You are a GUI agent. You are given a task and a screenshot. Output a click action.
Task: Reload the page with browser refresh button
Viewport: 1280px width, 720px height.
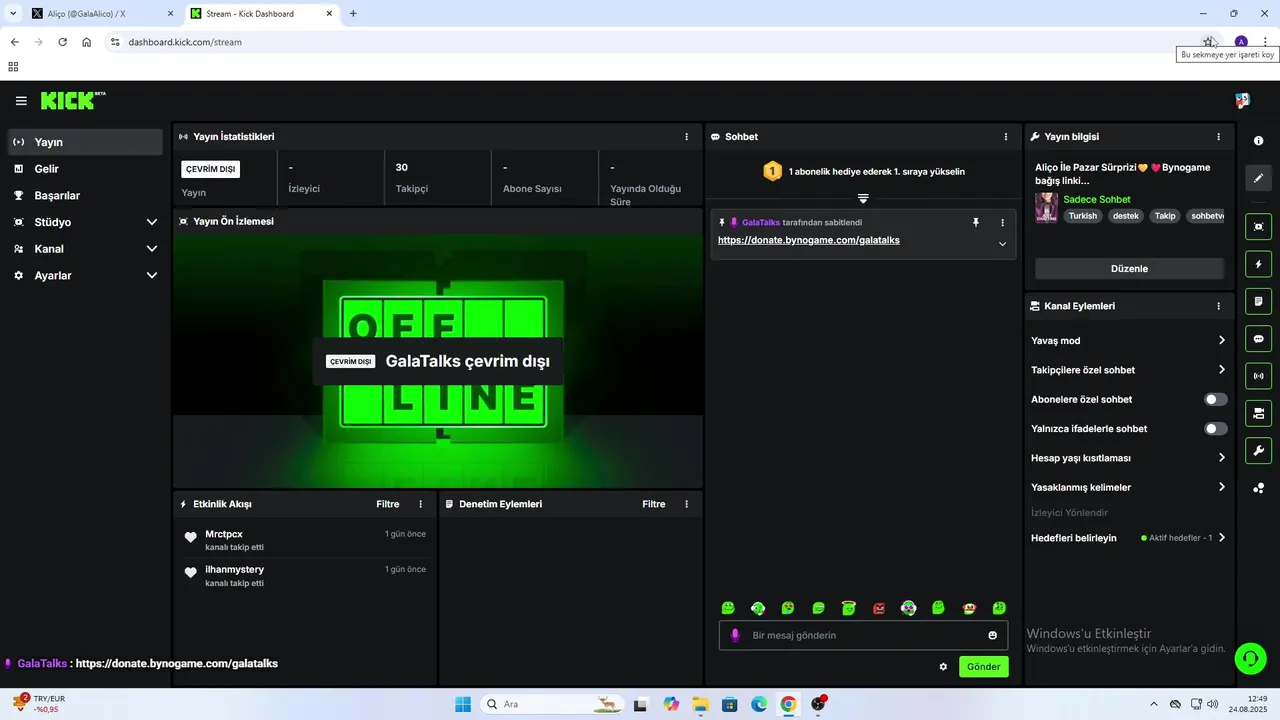click(x=62, y=42)
